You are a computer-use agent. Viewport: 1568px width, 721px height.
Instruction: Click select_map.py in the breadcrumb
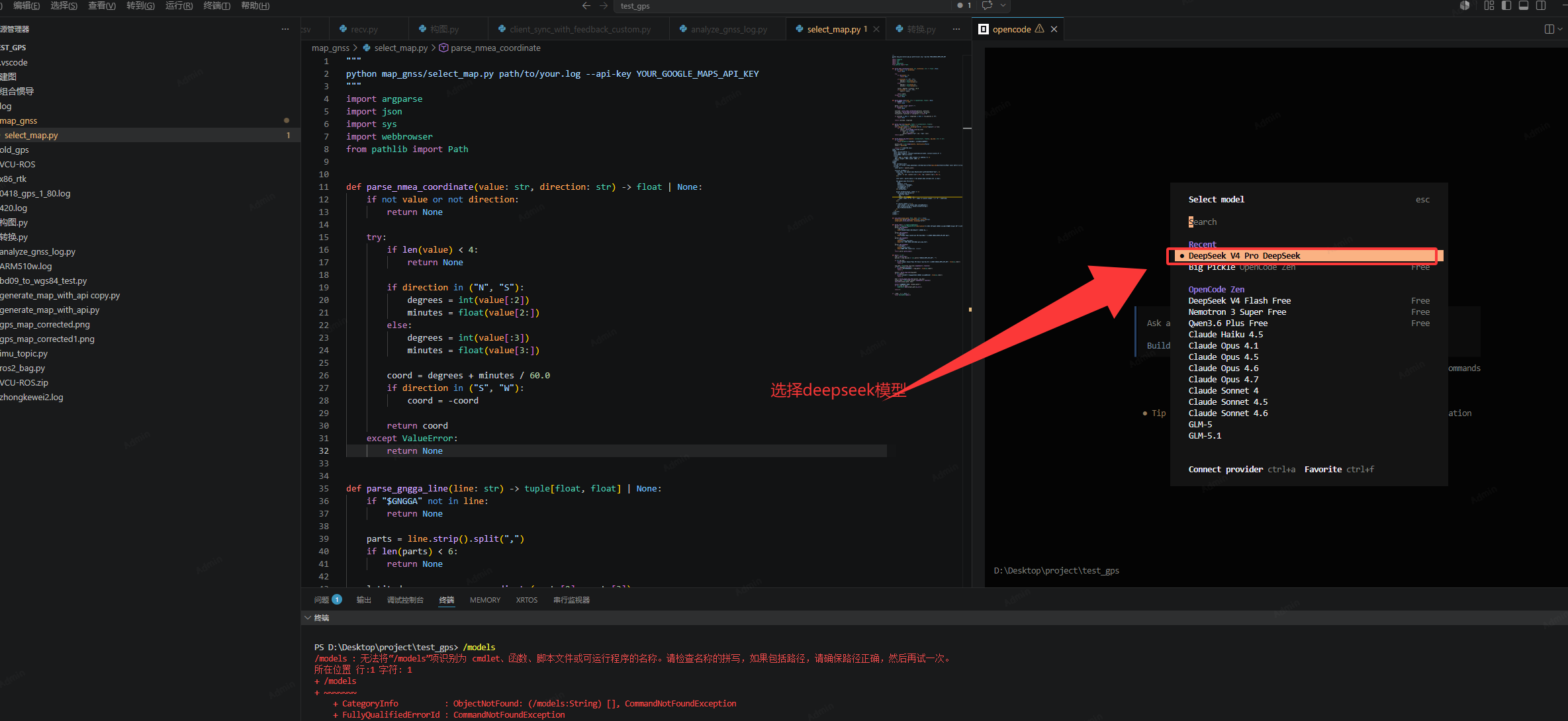(395, 48)
